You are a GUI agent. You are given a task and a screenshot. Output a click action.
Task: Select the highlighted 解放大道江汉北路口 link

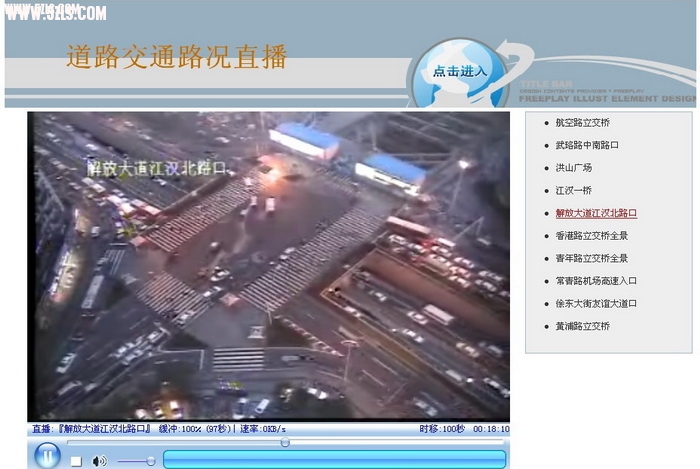click(x=596, y=213)
